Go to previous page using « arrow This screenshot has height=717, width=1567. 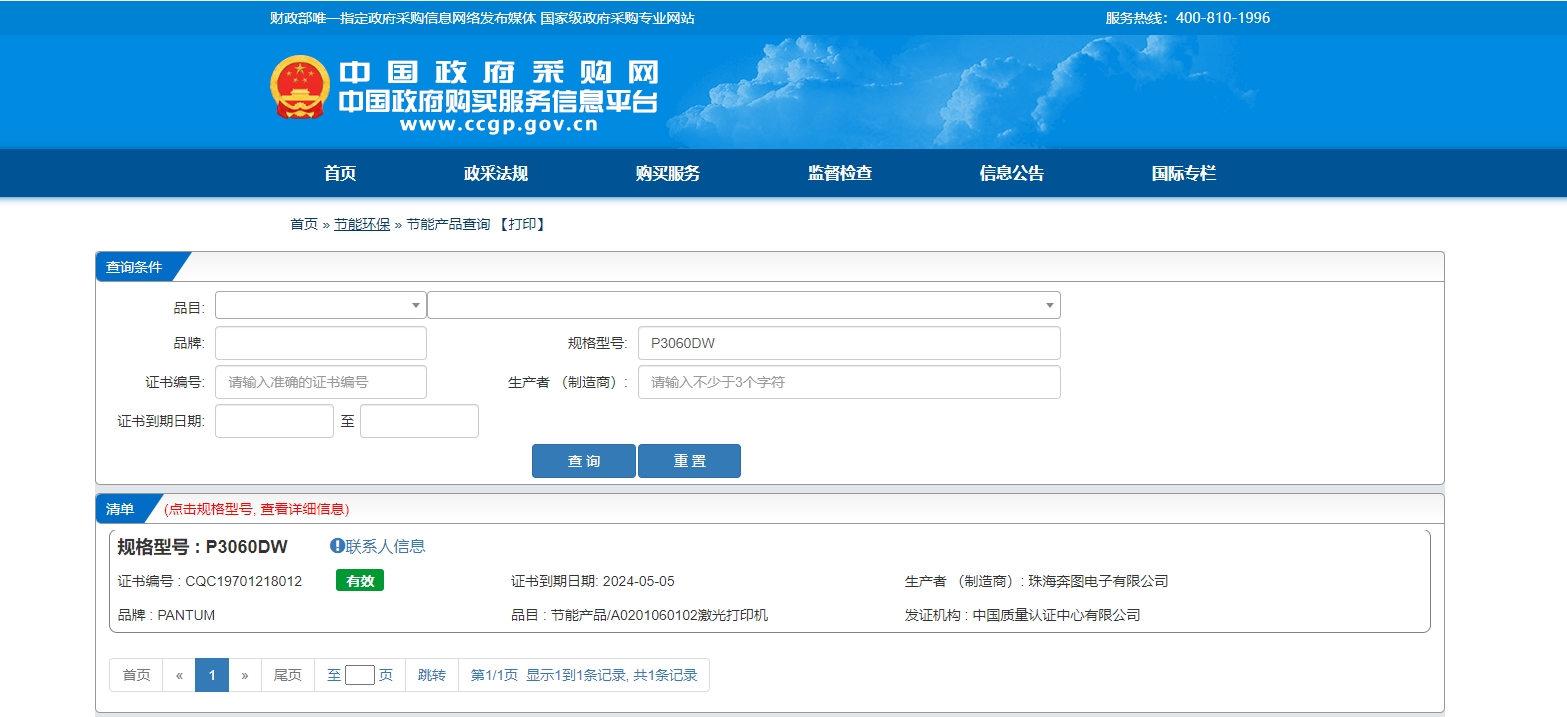(179, 675)
